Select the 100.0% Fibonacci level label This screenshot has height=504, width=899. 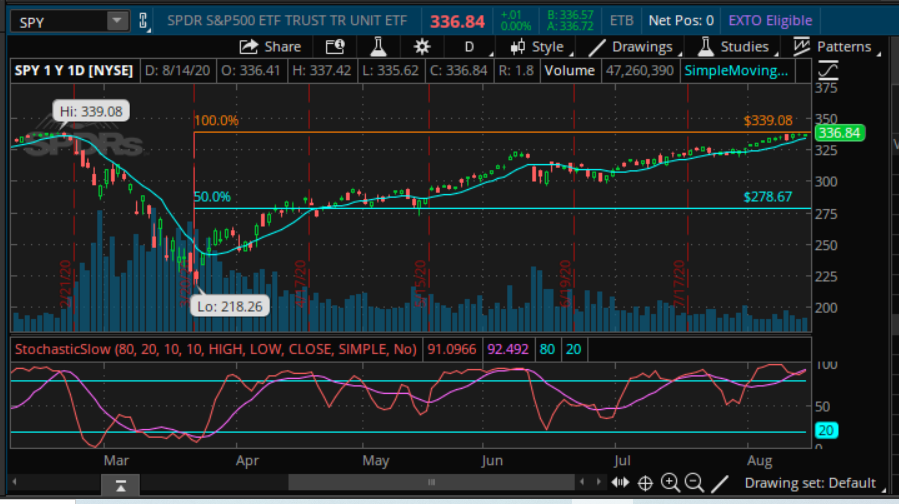(x=216, y=121)
